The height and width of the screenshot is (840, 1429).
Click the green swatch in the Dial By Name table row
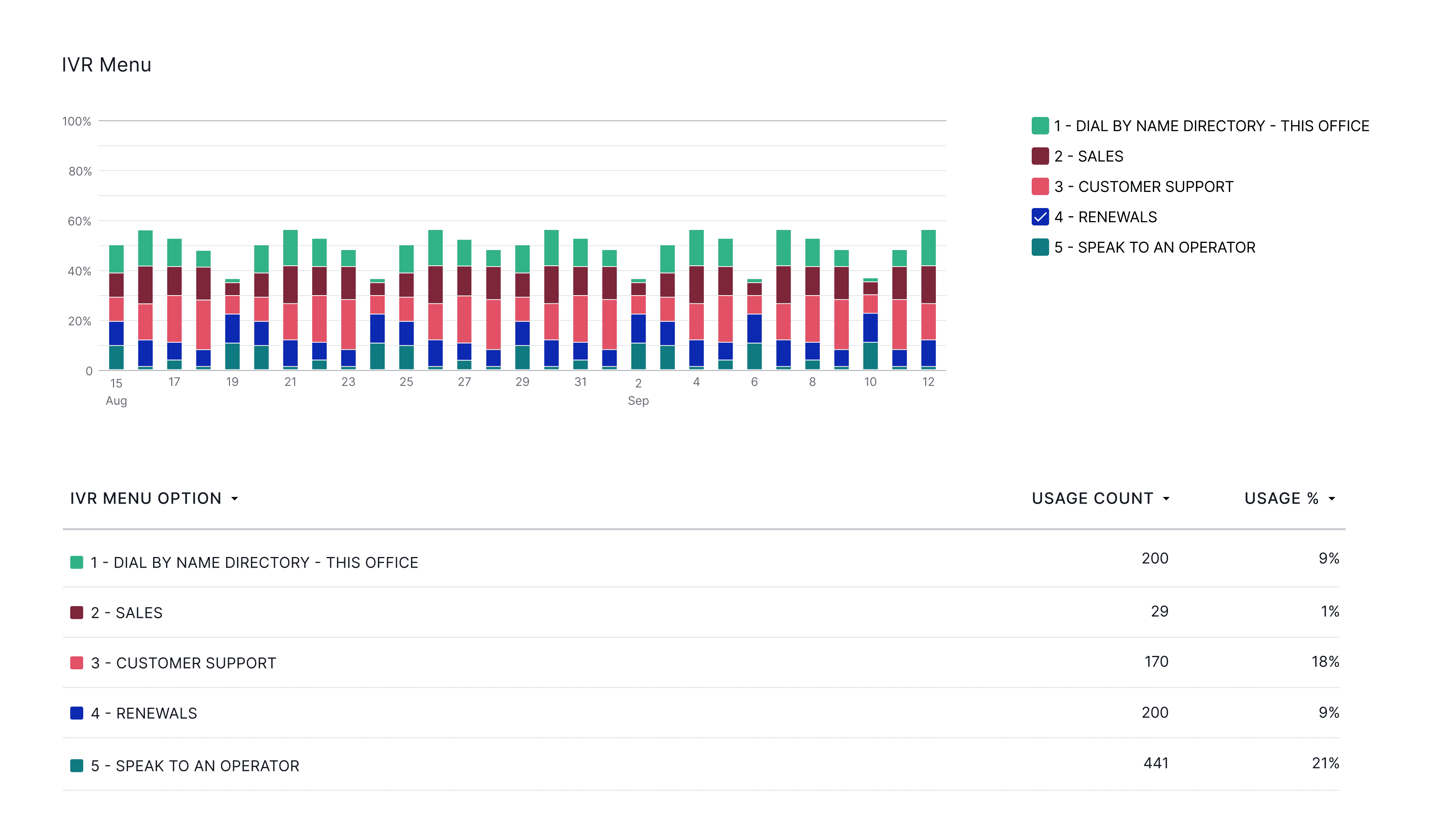77,562
